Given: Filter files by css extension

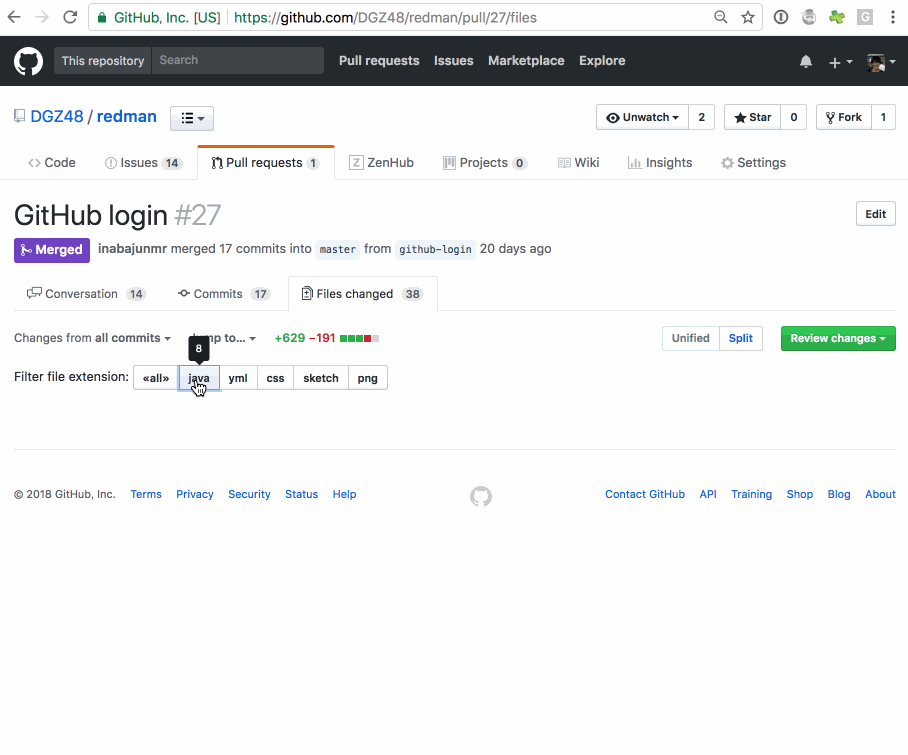Looking at the screenshot, I should [275, 378].
